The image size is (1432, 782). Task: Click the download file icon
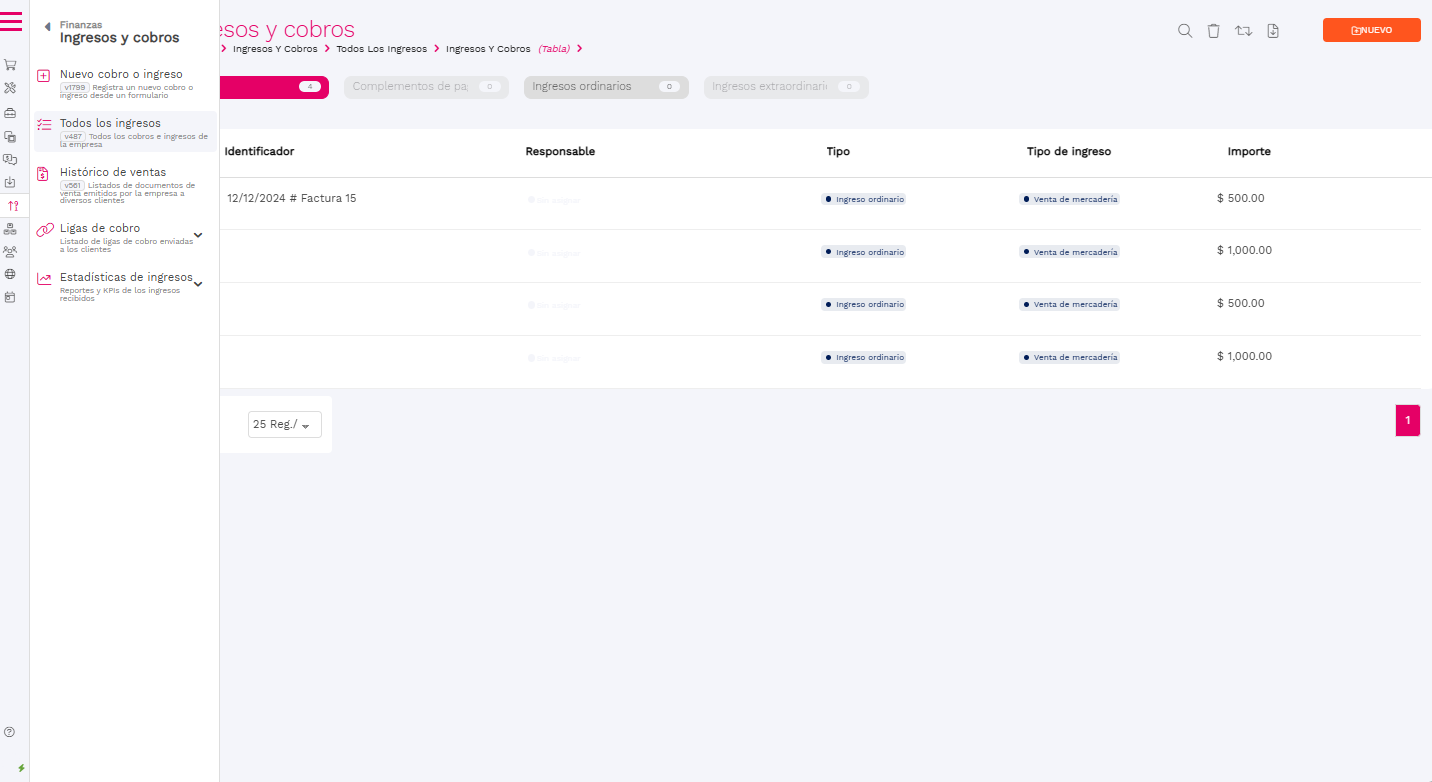pos(1273,31)
